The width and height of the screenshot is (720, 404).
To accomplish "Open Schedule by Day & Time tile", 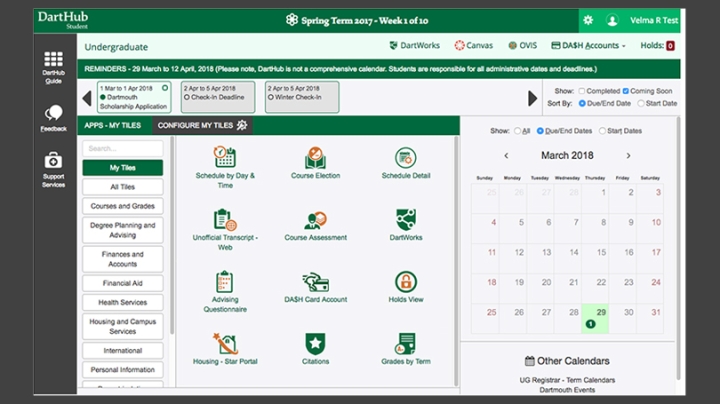I will [225, 167].
